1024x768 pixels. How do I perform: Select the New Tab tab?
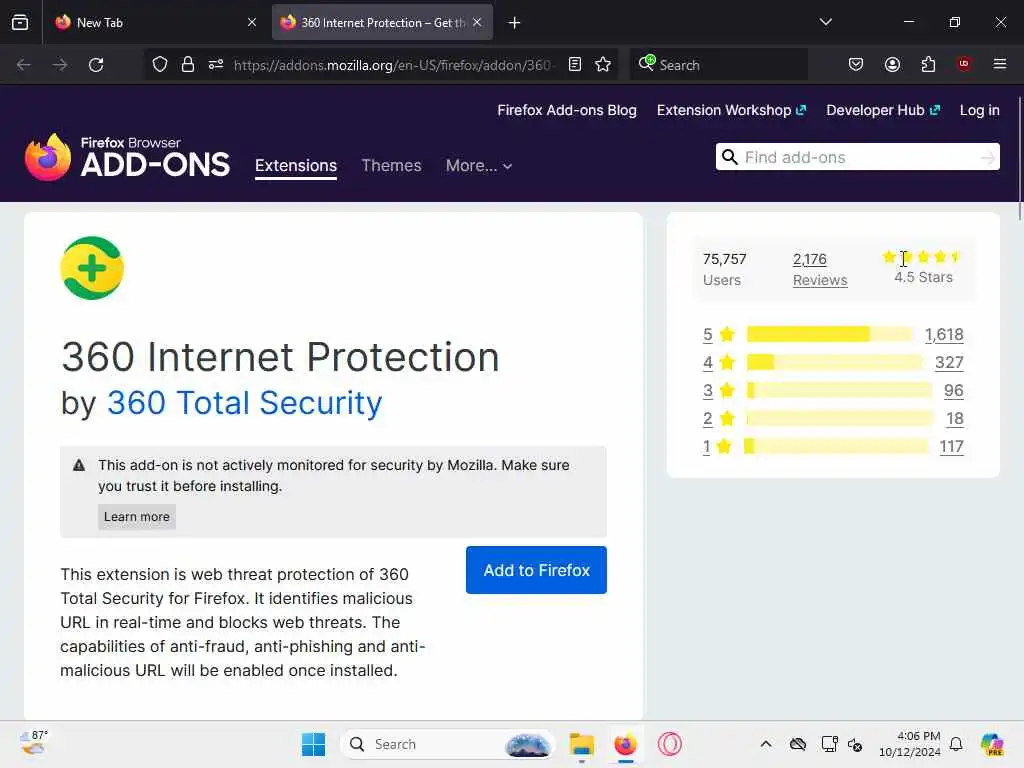154,22
